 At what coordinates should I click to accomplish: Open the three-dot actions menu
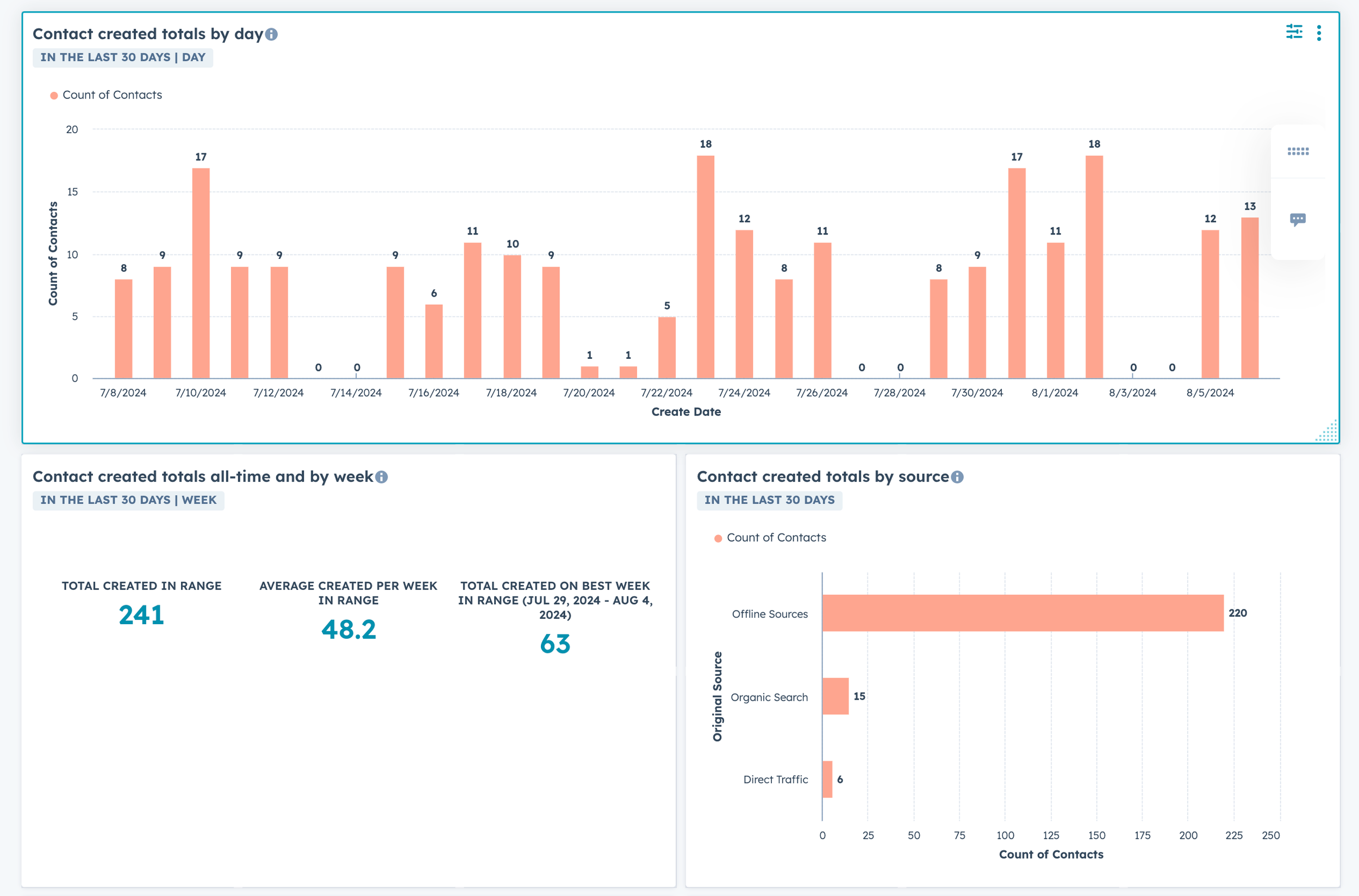pyautogui.click(x=1319, y=33)
